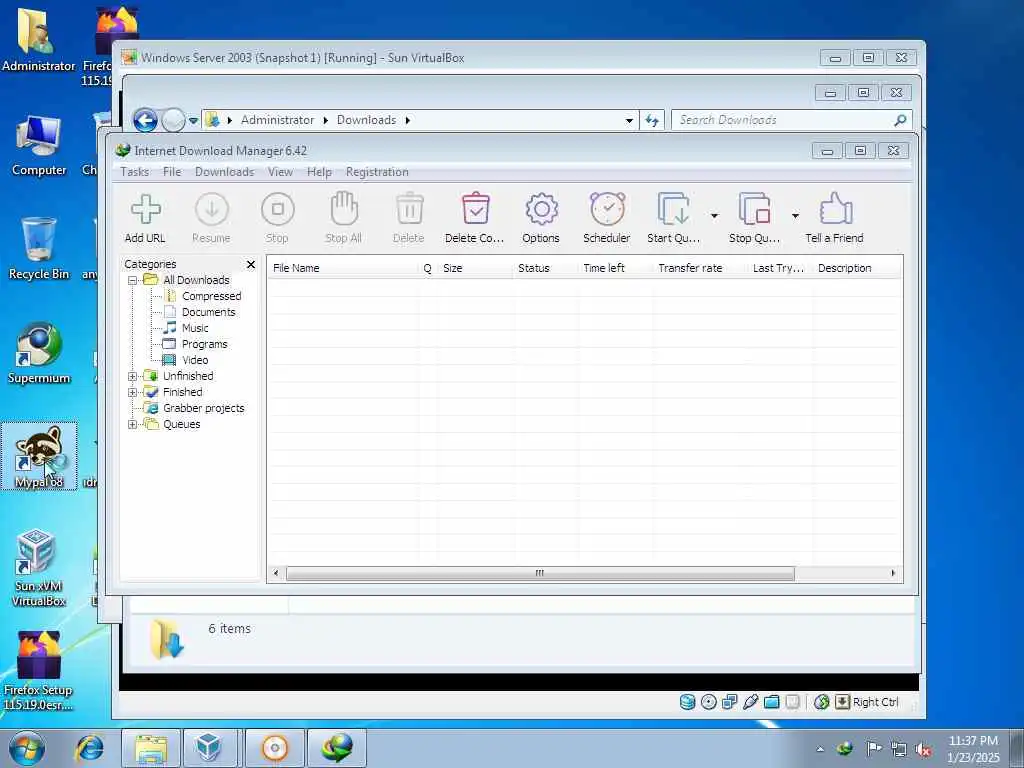1024x768 pixels.
Task: Close the Categories panel
Action: click(x=251, y=264)
